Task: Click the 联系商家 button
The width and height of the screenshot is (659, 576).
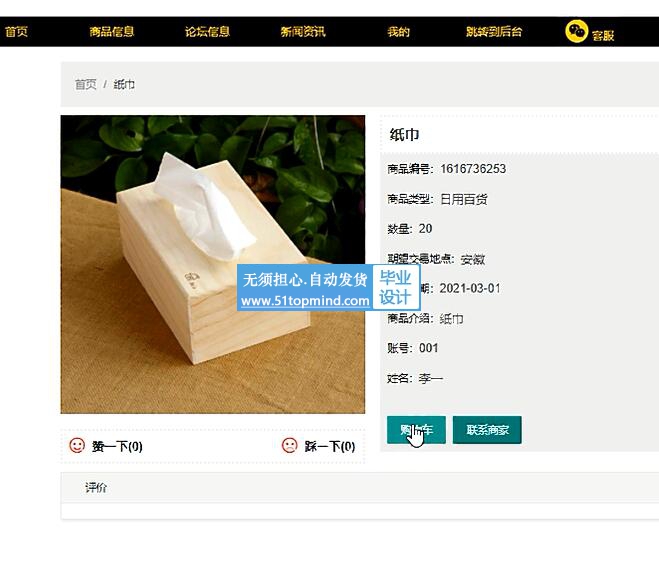Action: (x=487, y=430)
